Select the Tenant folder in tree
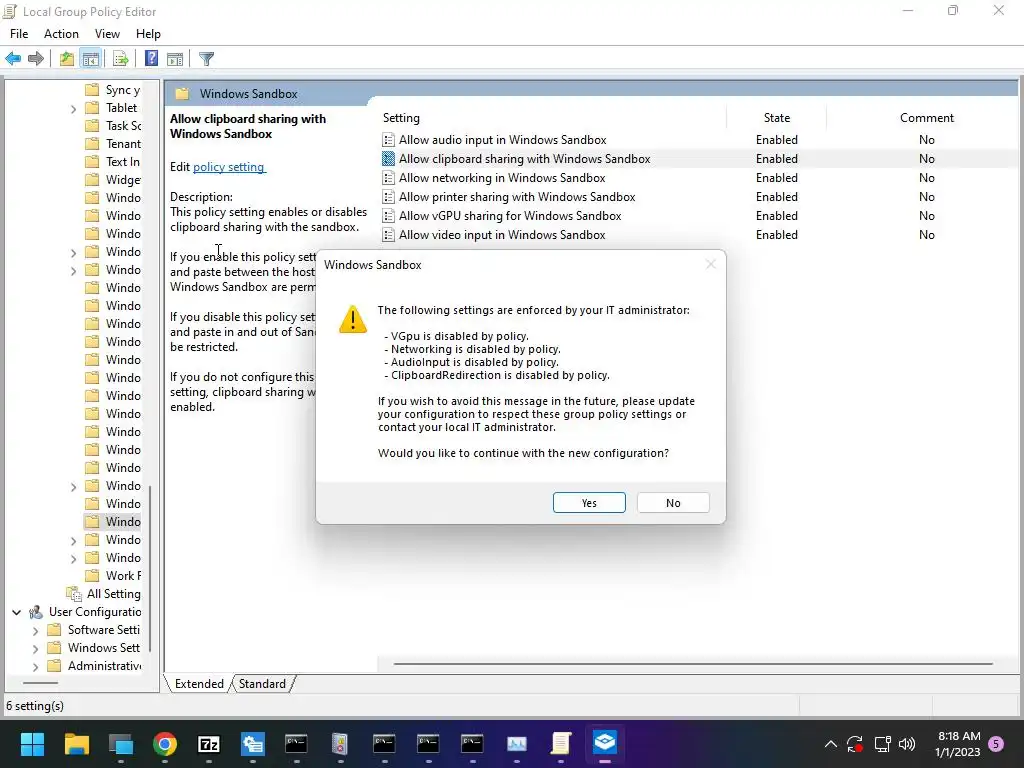Viewport: 1024px width, 768px height. [123, 144]
